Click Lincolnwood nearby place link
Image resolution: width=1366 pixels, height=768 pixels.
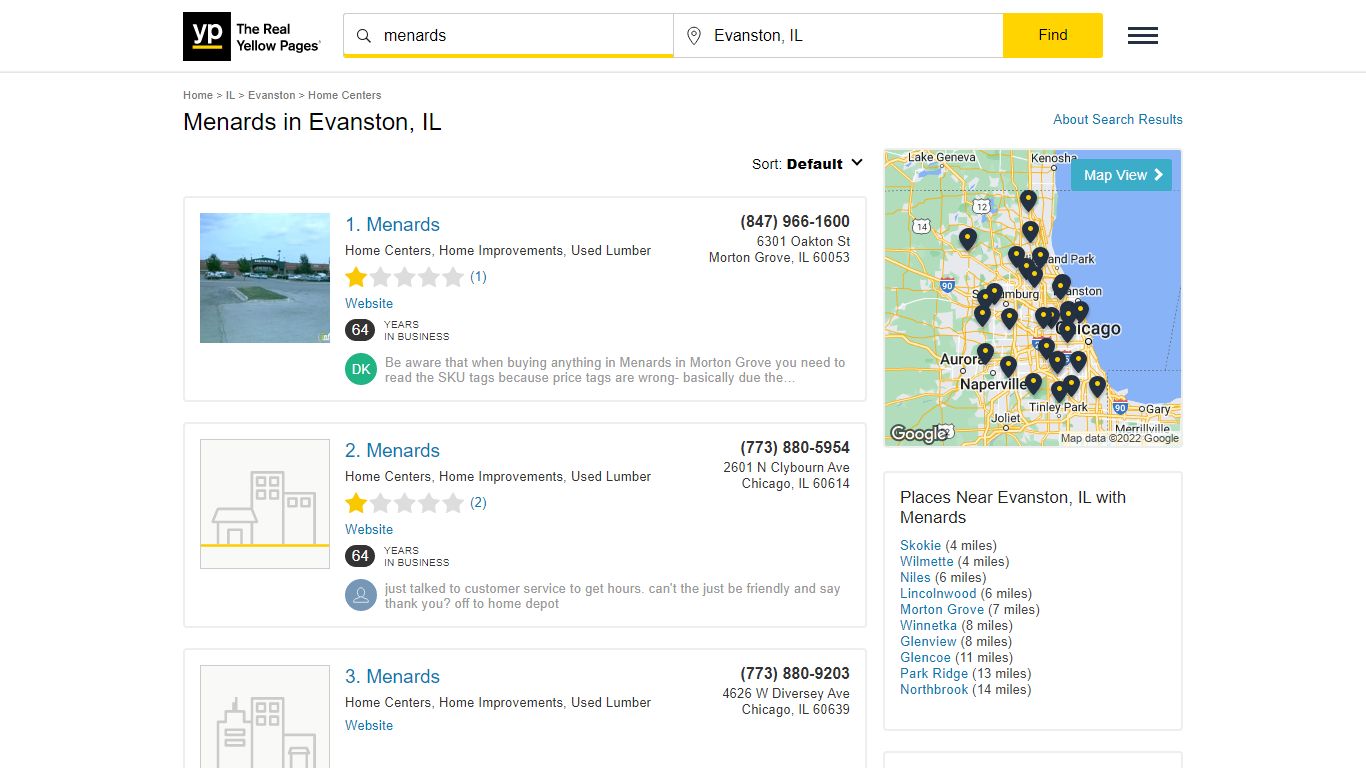[x=938, y=593]
